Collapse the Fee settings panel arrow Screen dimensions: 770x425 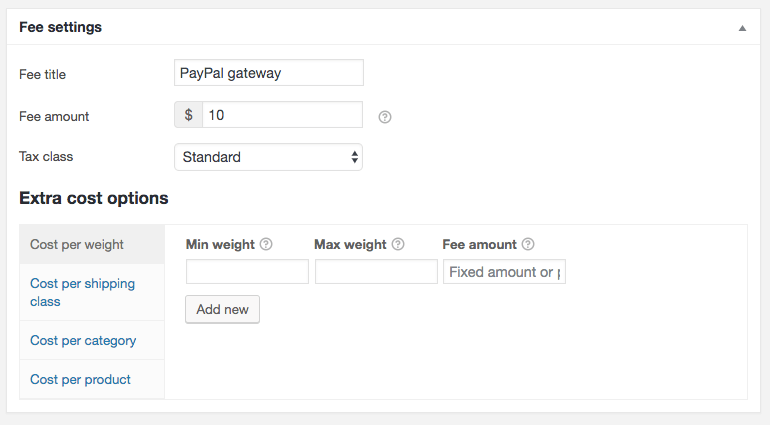(742, 28)
